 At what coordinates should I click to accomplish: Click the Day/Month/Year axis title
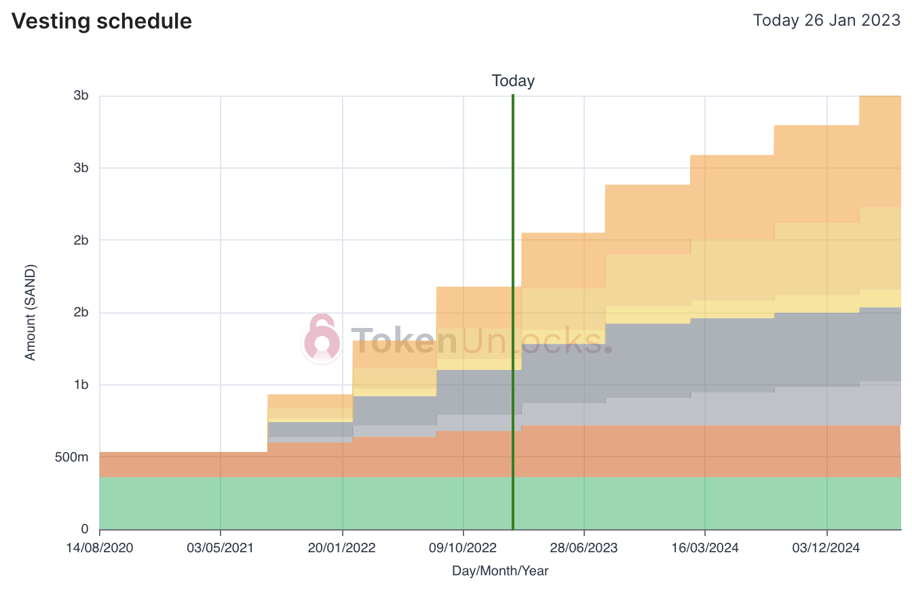click(x=500, y=571)
